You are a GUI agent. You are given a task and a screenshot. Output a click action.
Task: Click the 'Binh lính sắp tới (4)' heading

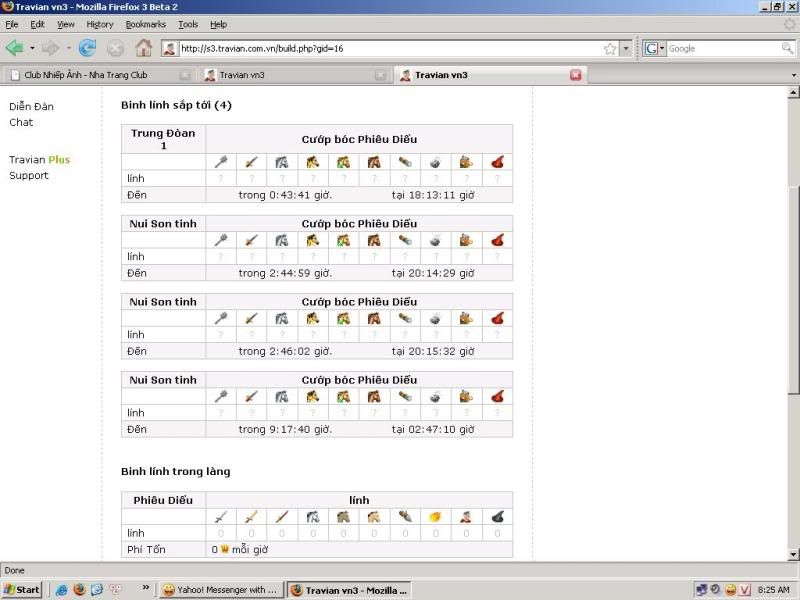176,105
